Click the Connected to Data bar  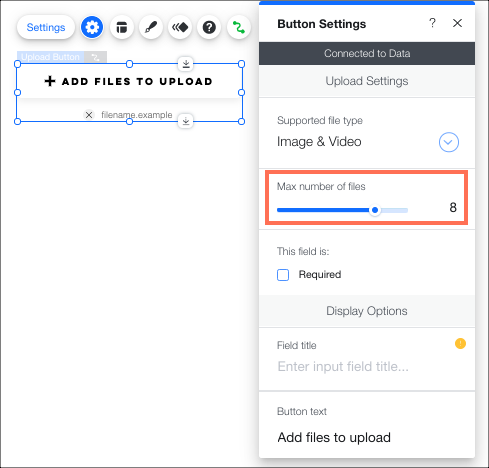[x=367, y=53]
